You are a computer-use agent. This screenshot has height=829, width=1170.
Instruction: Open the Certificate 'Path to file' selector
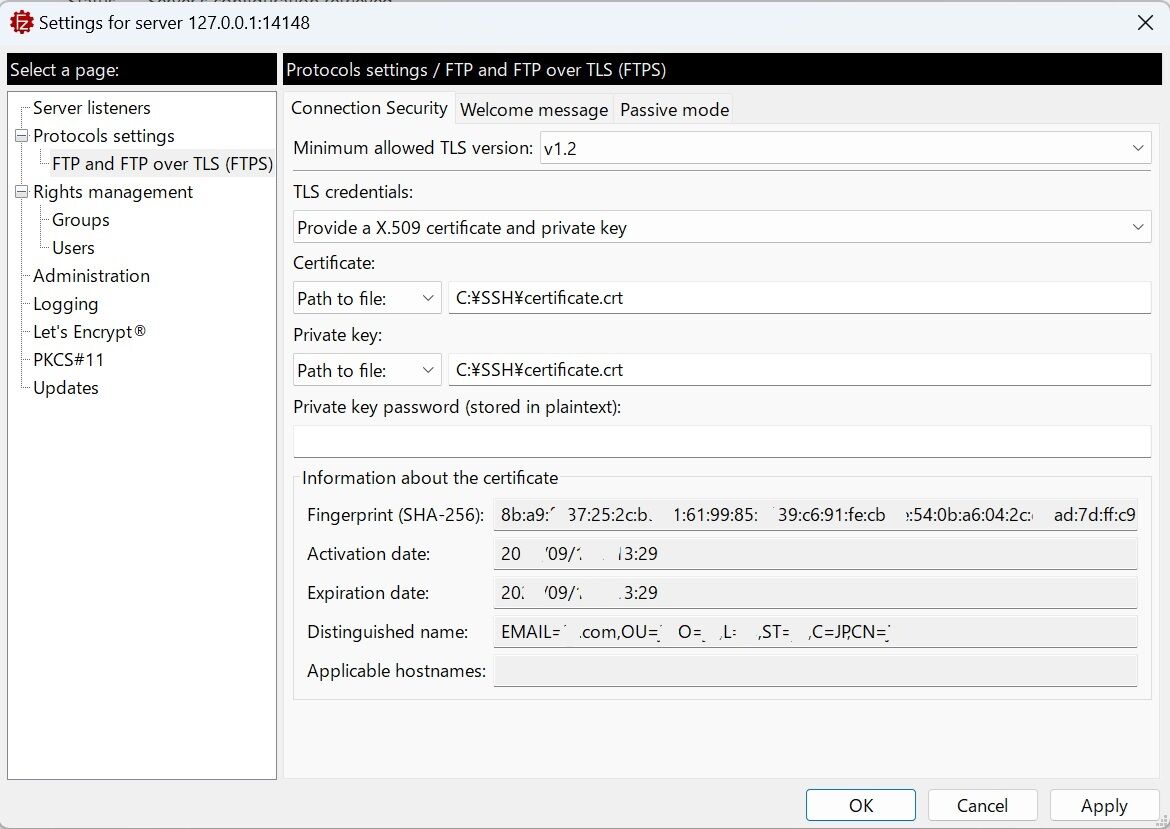[428, 297]
